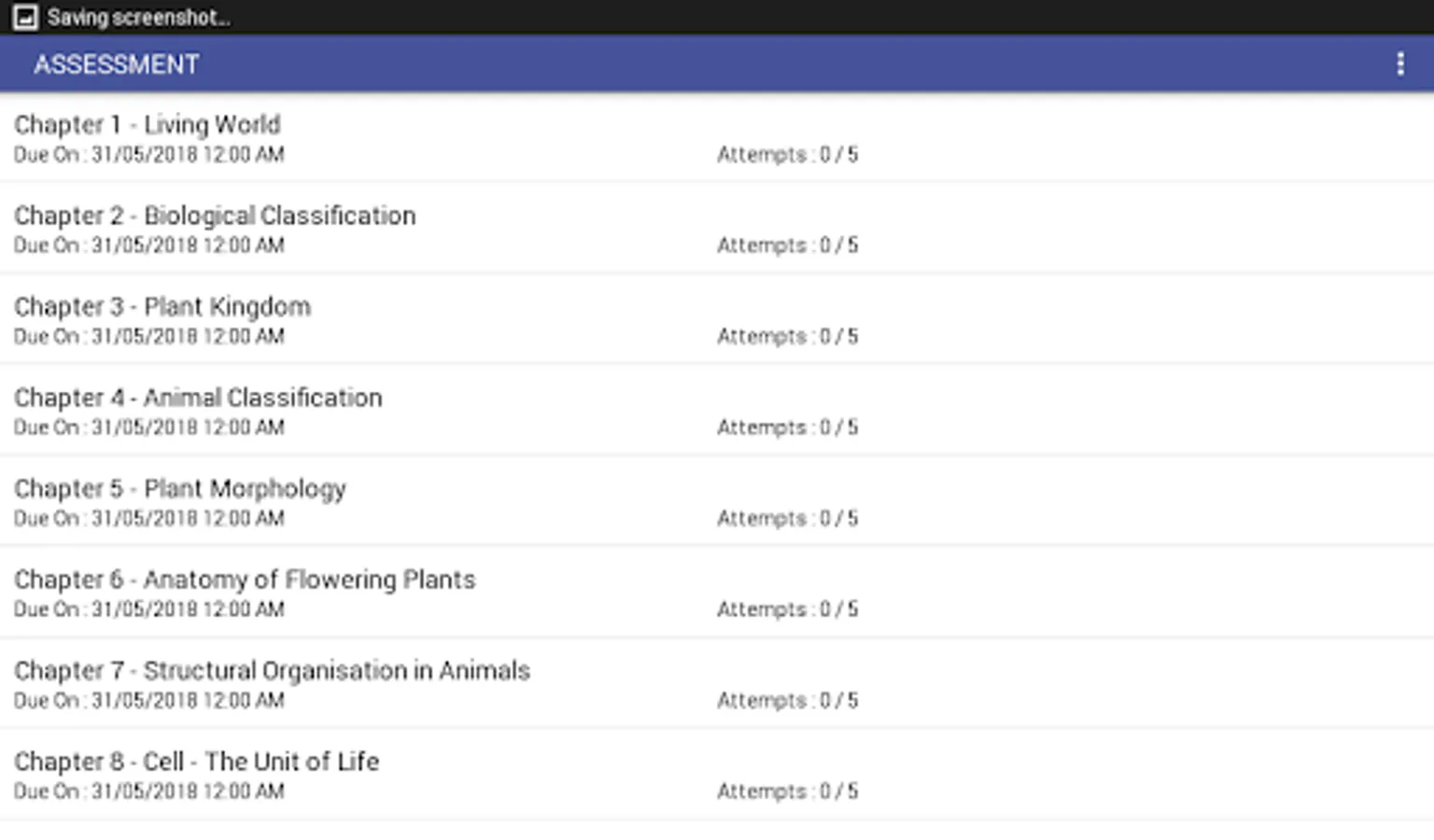The image size is (1434, 840).
Task: Open Chapter 8 - Cell - The Unit of Life
Action: coord(196,762)
